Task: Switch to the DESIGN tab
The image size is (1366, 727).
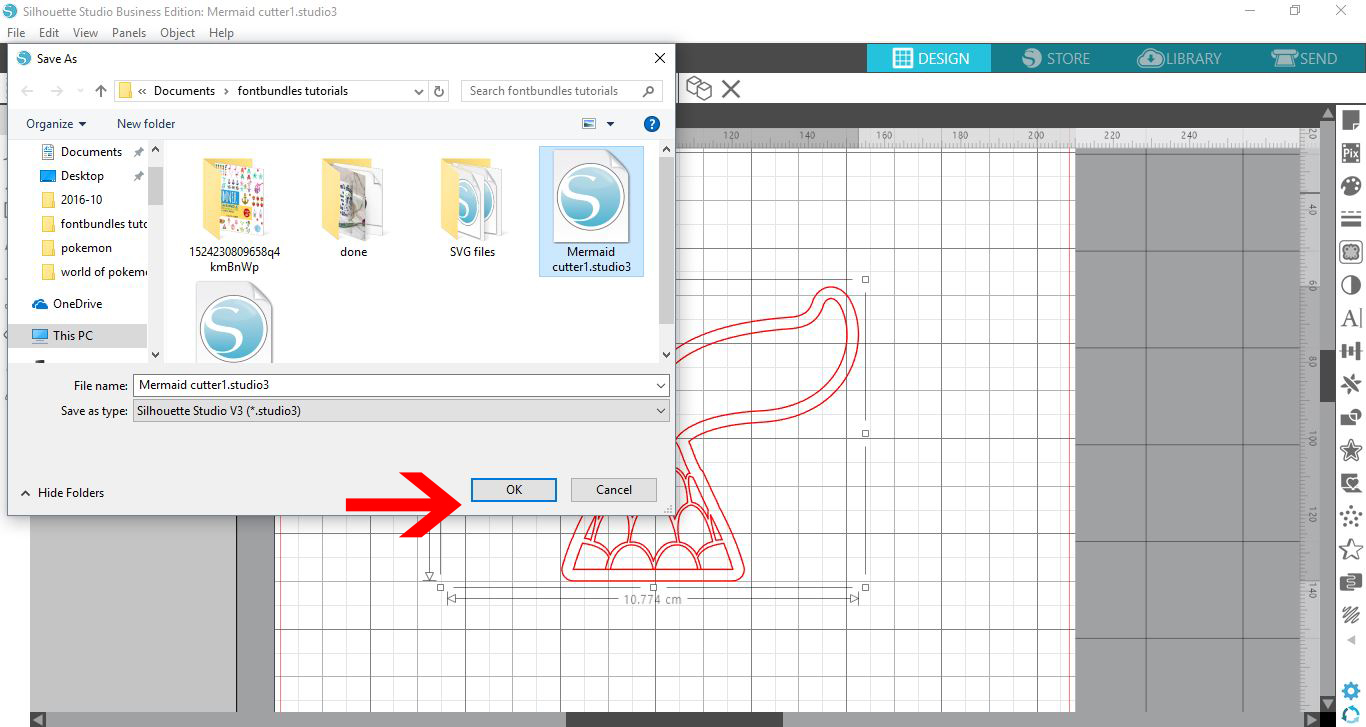Action: click(930, 58)
